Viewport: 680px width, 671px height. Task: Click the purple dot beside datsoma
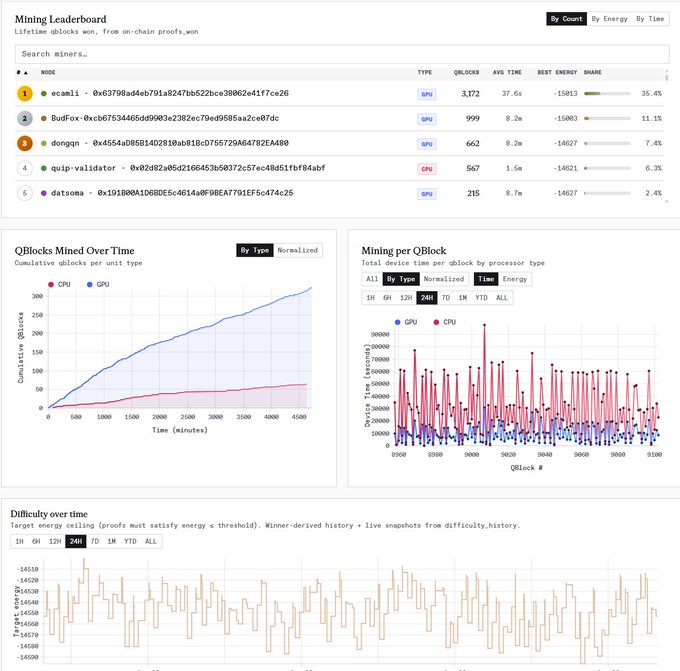(43, 193)
